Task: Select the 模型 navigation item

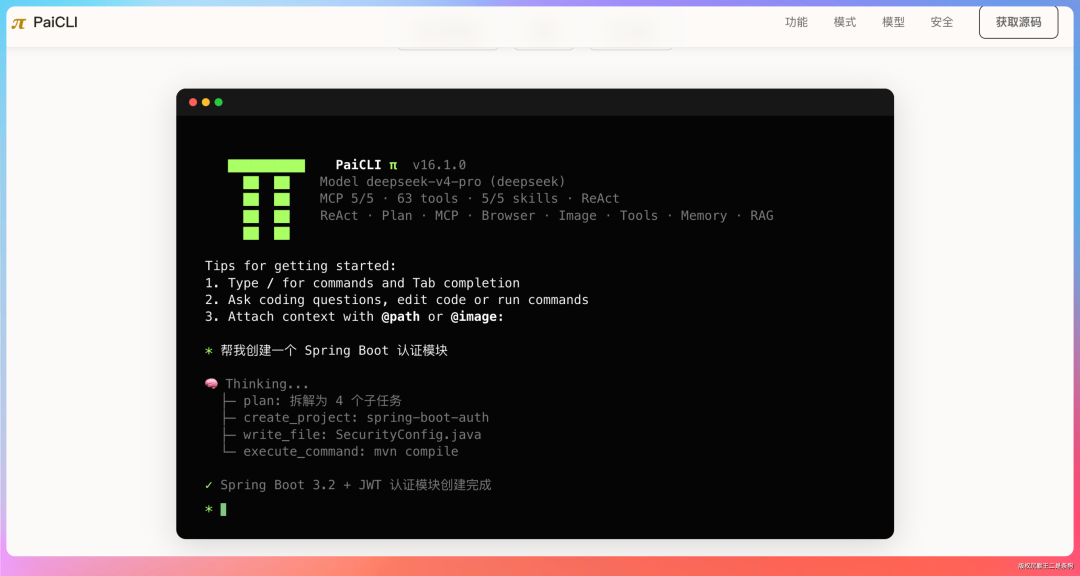Action: pyautogui.click(x=893, y=22)
